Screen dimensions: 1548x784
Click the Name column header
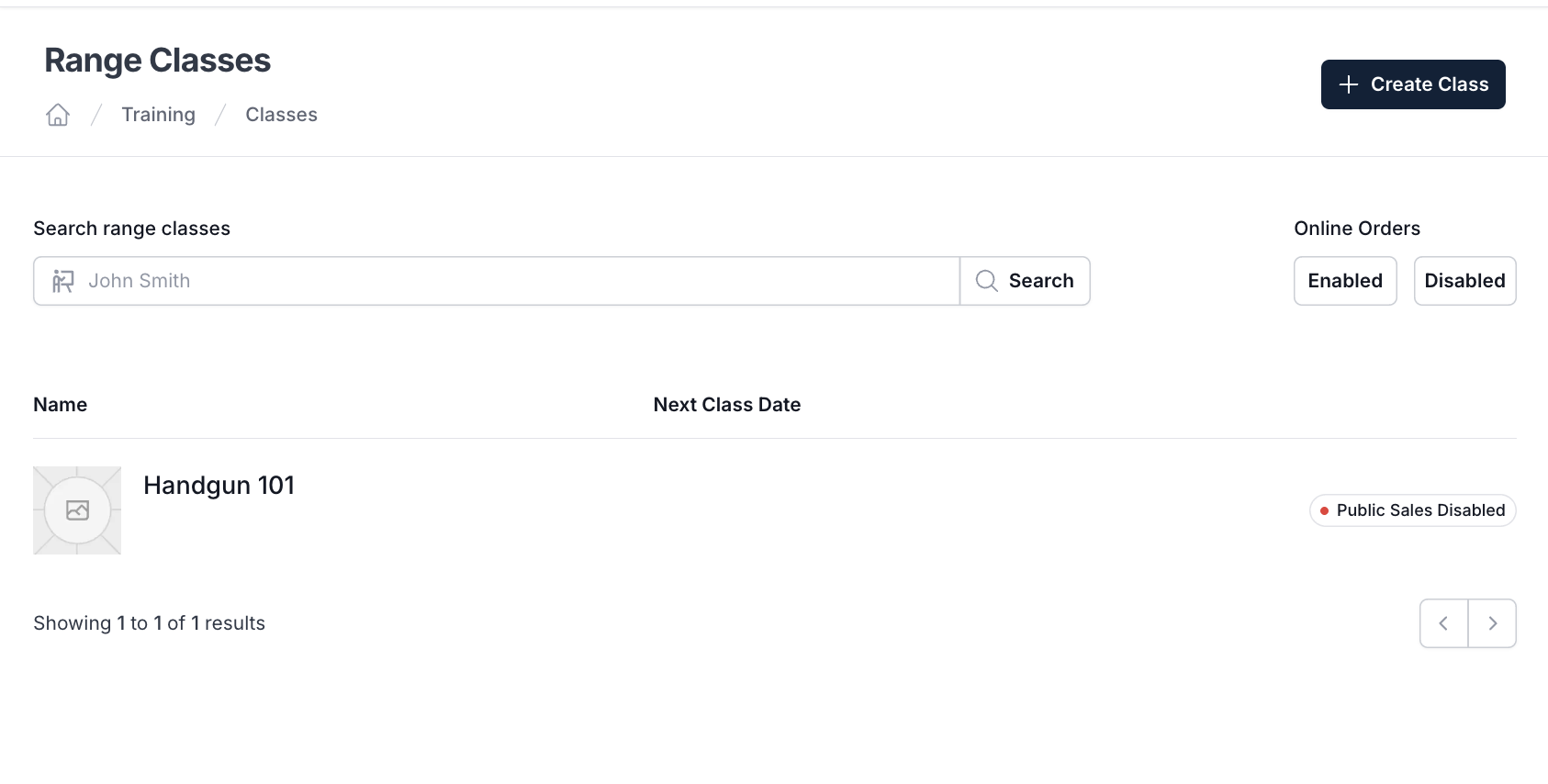(x=61, y=405)
